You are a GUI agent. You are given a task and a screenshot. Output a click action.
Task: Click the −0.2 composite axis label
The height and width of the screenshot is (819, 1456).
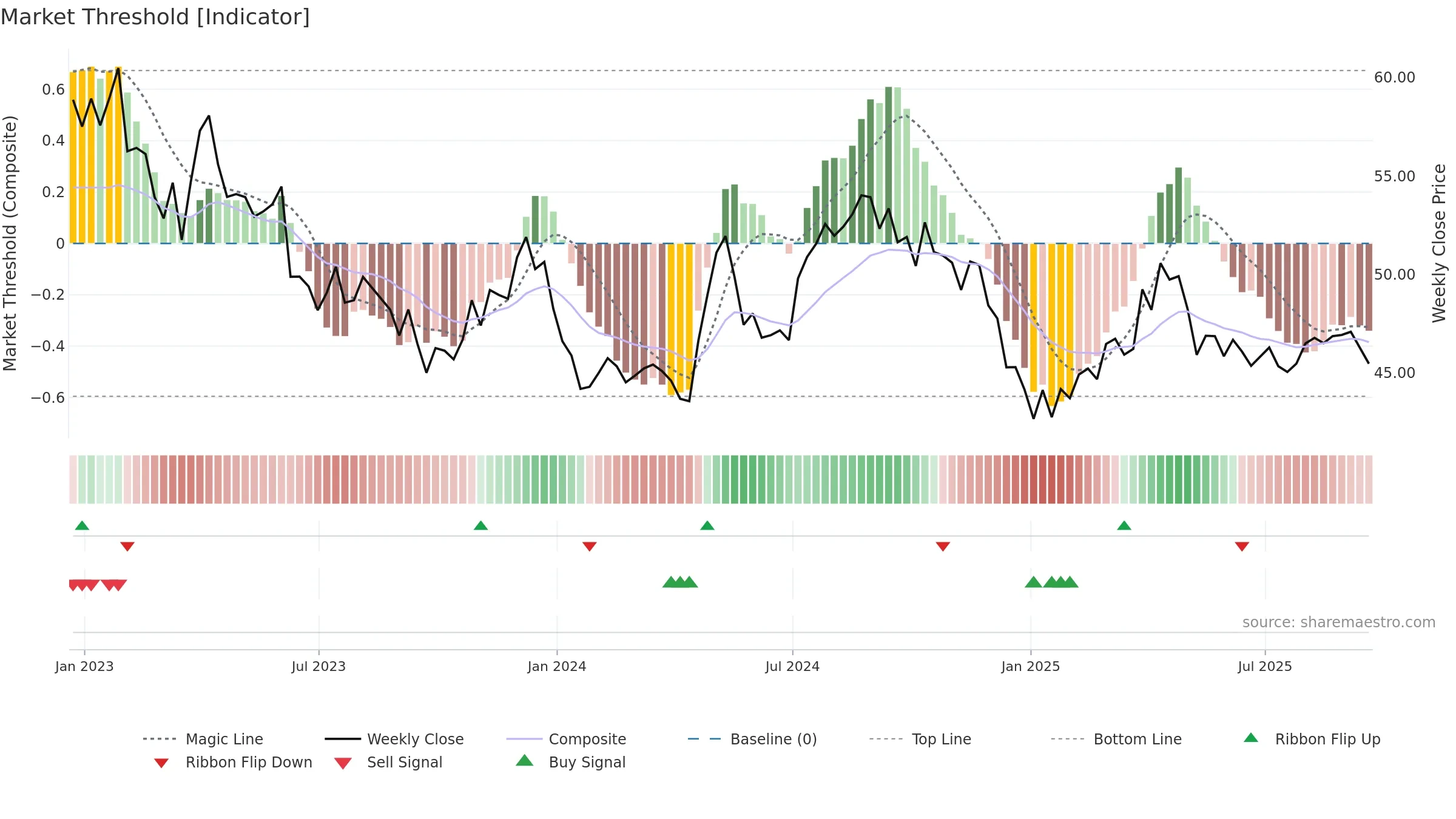[48, 295]
